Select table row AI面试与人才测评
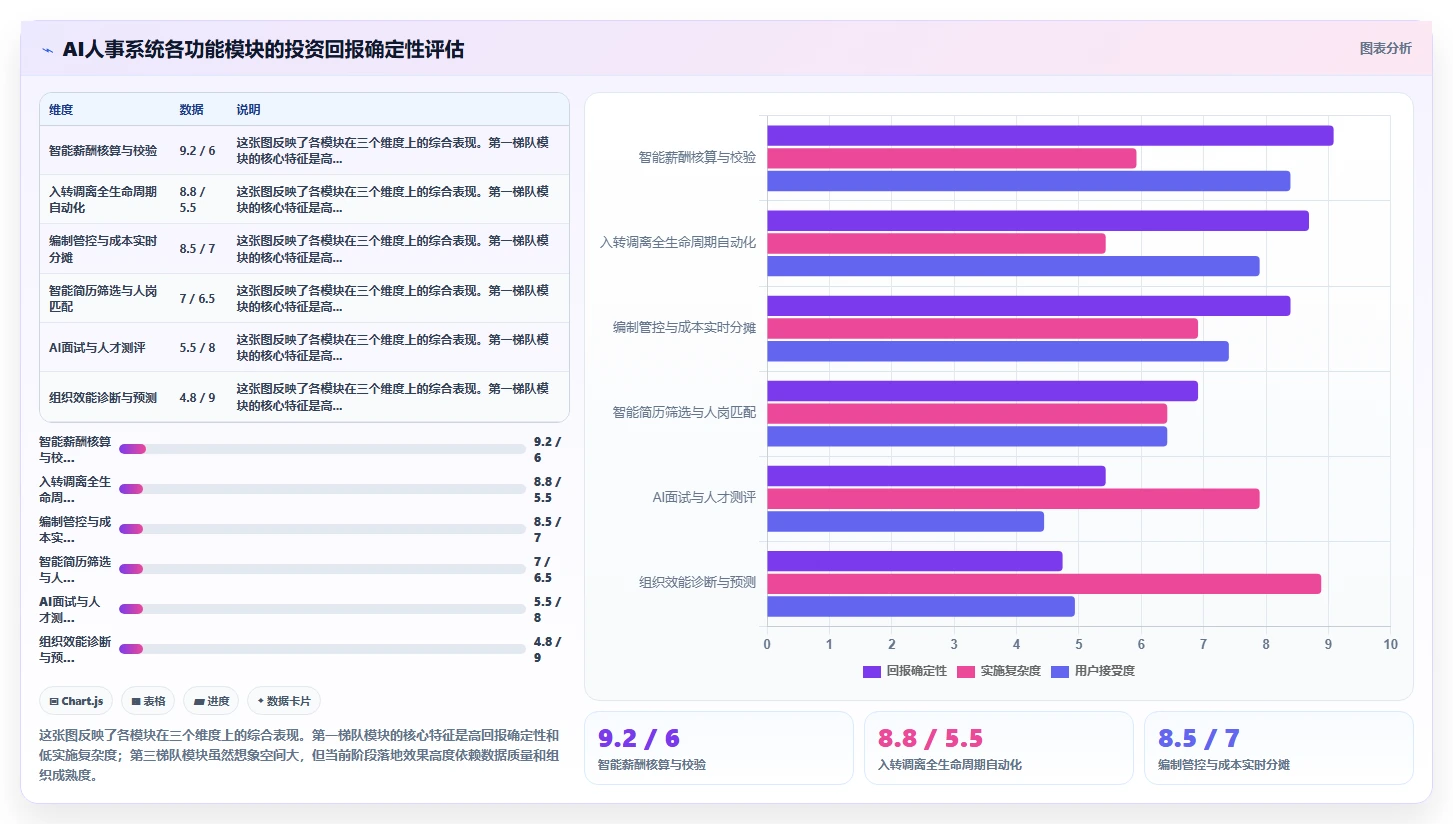1453x824 pixels. pos(304,347)
